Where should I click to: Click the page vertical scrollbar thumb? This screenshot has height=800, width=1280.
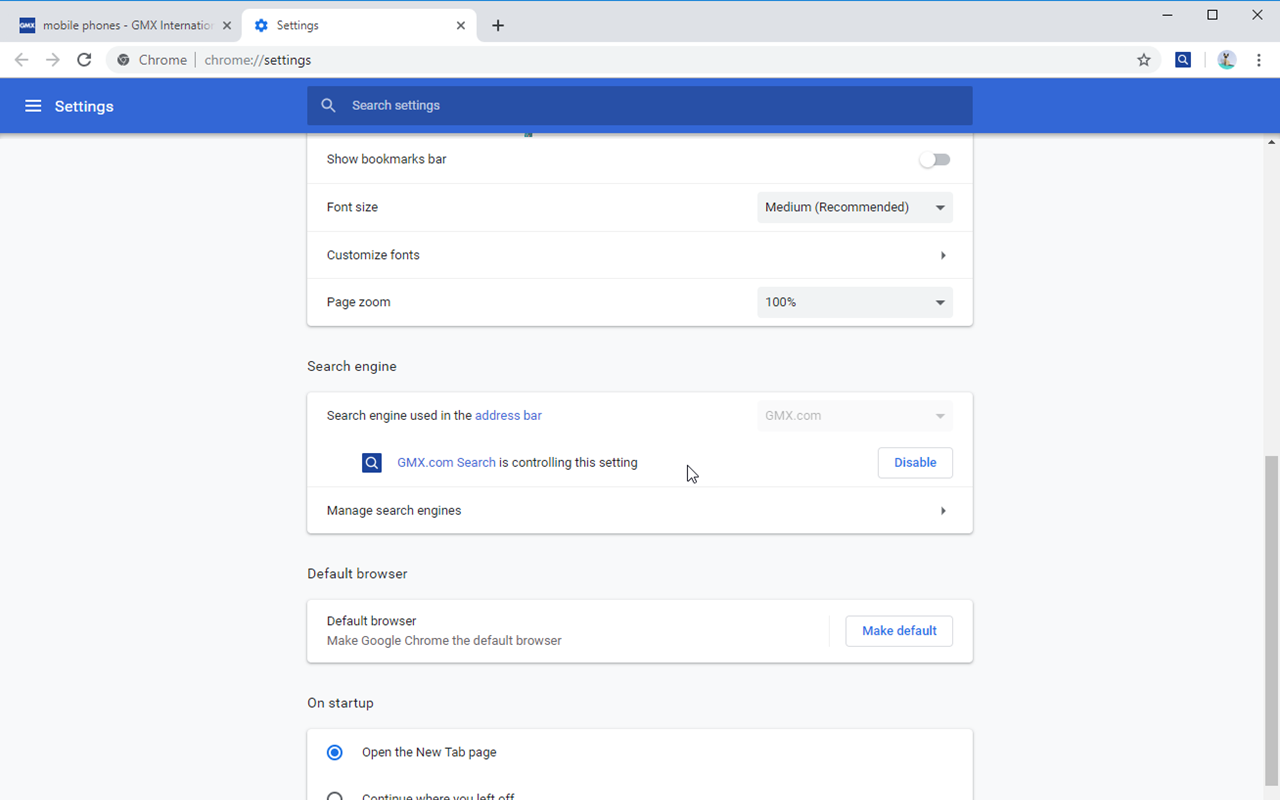(1272, 620)
